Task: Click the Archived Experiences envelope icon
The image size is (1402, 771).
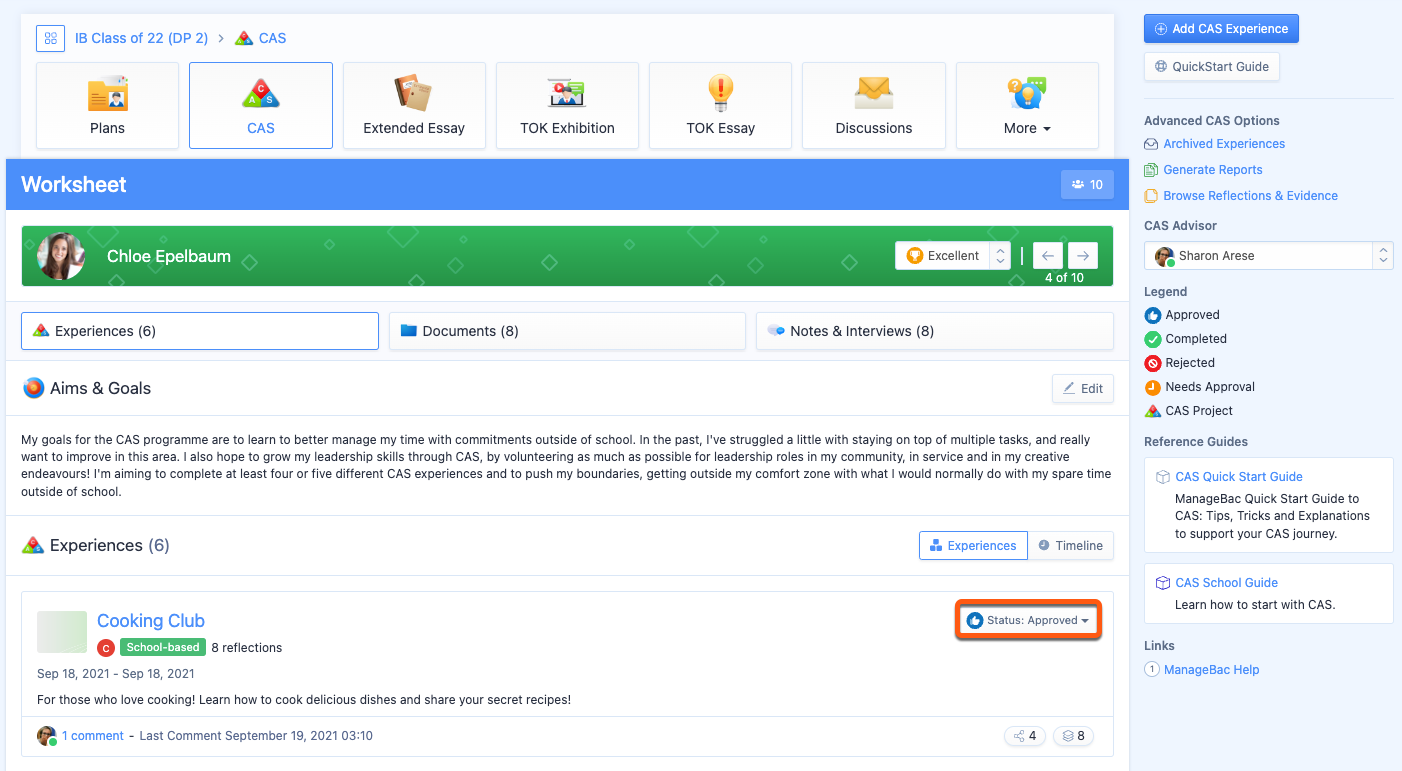Action: (x=1151, y=144)
